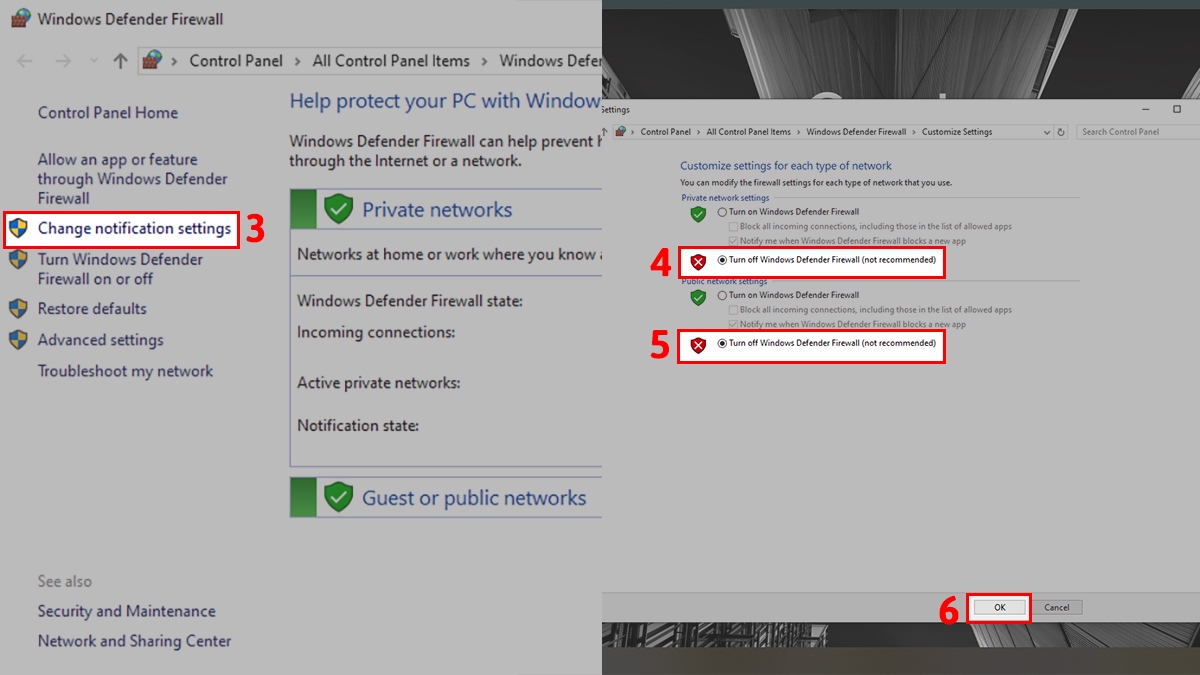Minimize the Customize Settings window

(x=1145, y=109)
